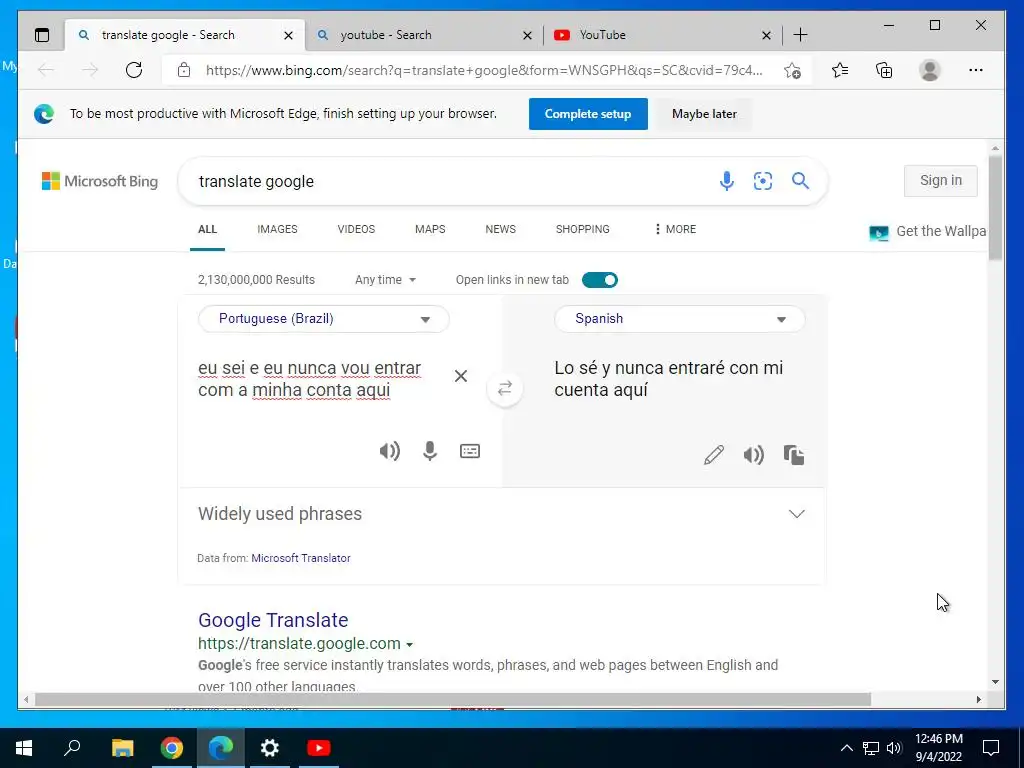This screenshot has height=768, width=1024.
Task: Clear the Portuguese source text
Action: pyautogui.click(x=461, y=376)
